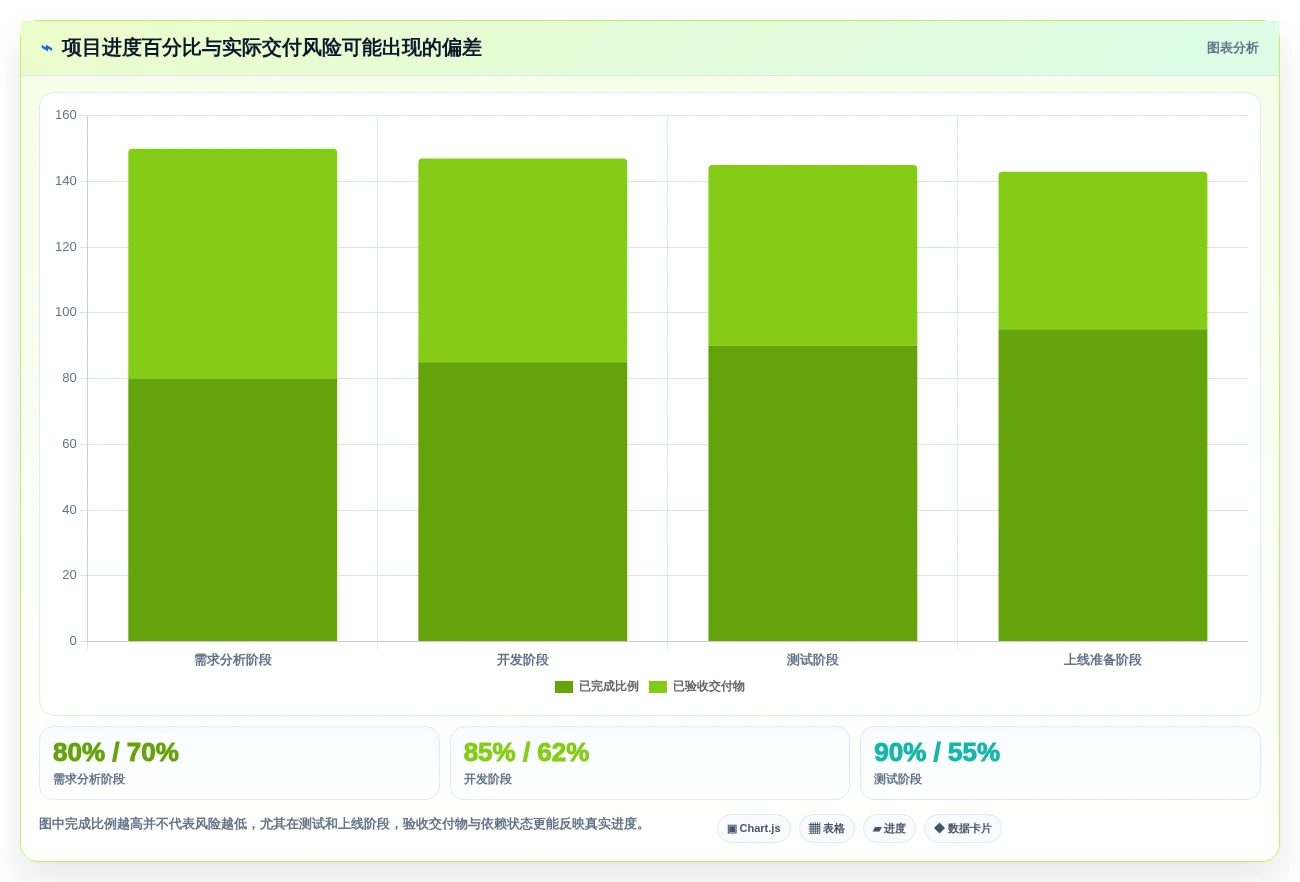Click the light green bar for 需求分析阶段
Screen dimensions: 1300x882
233,264
